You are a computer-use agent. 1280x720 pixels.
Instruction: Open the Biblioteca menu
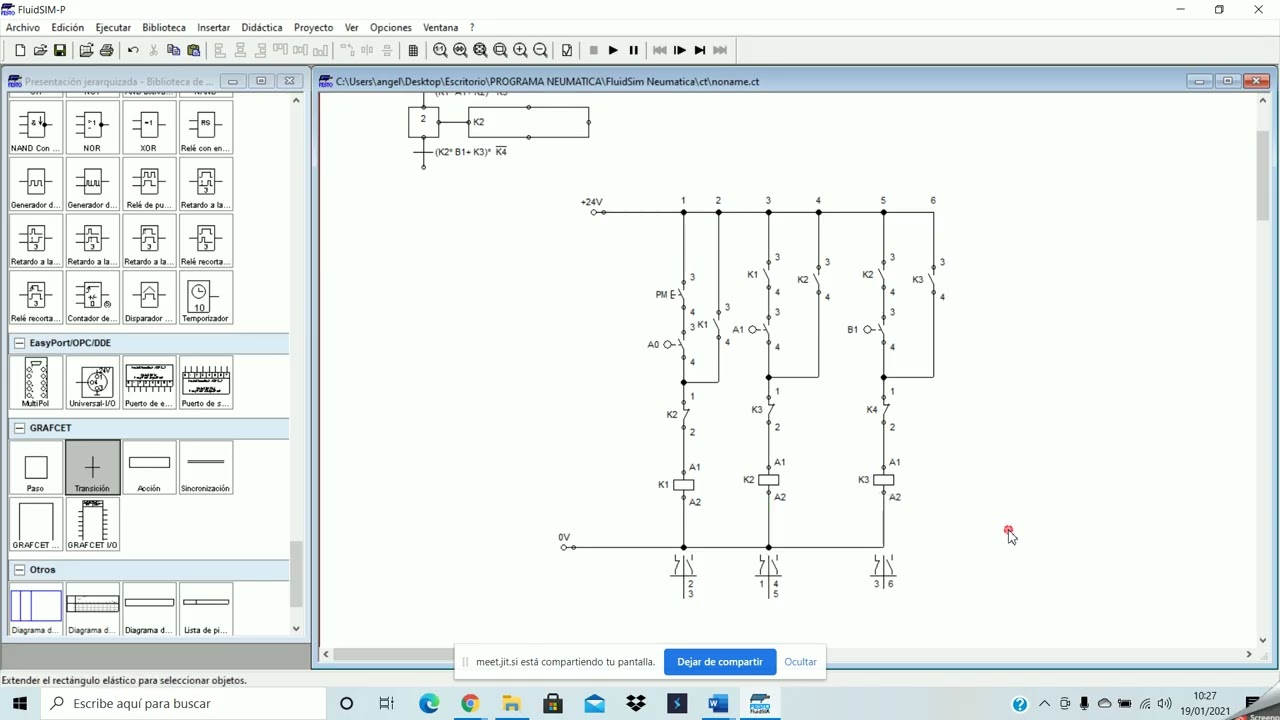164,27
